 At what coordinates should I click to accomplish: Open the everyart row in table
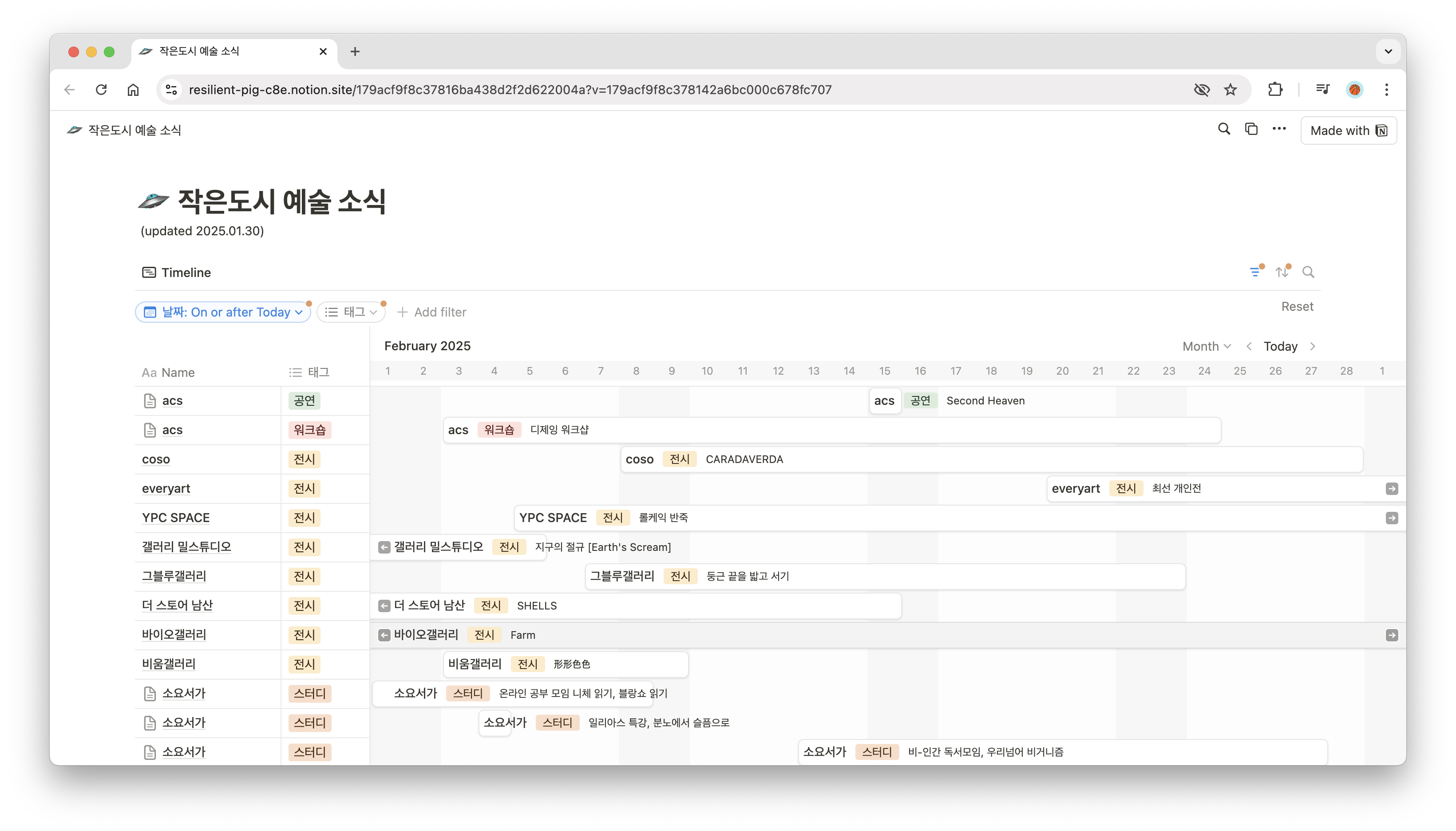click(166, 489)
